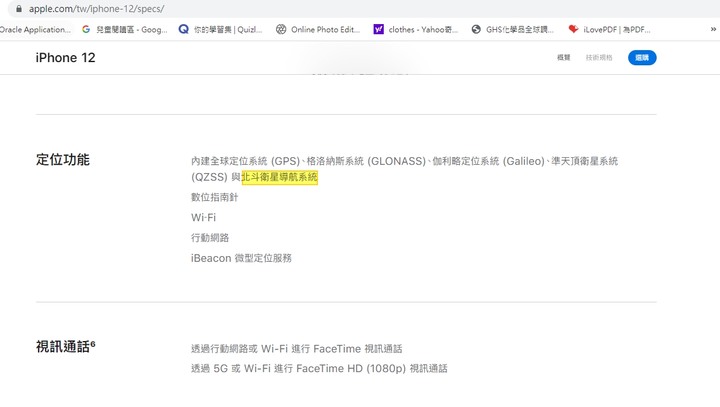Viewport: 720px width, 407px height.
Task: Open the 概覽 overview tab
Action: [x=563, y=57]
